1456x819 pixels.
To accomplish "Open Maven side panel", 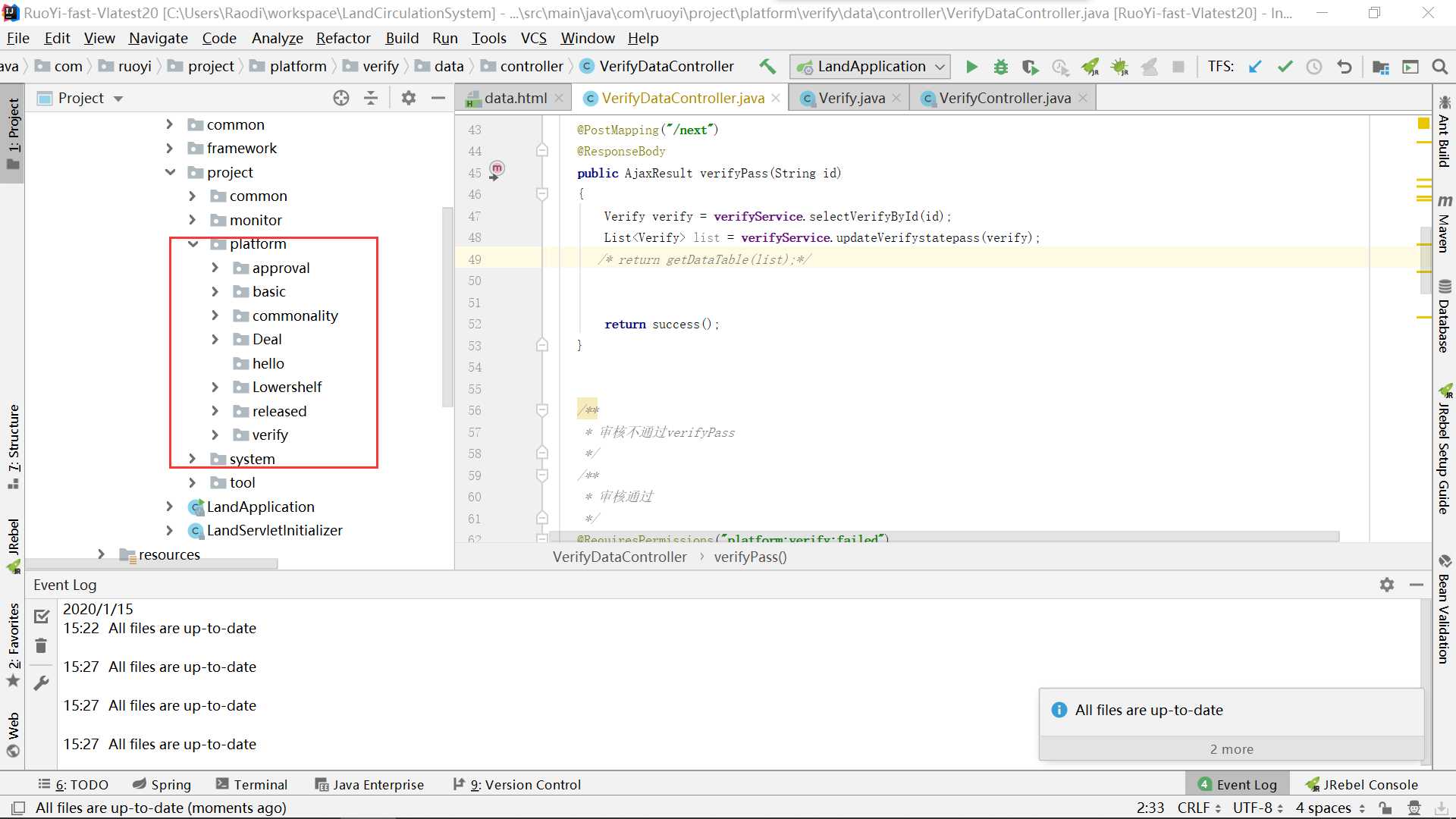I will point(1445,224).
